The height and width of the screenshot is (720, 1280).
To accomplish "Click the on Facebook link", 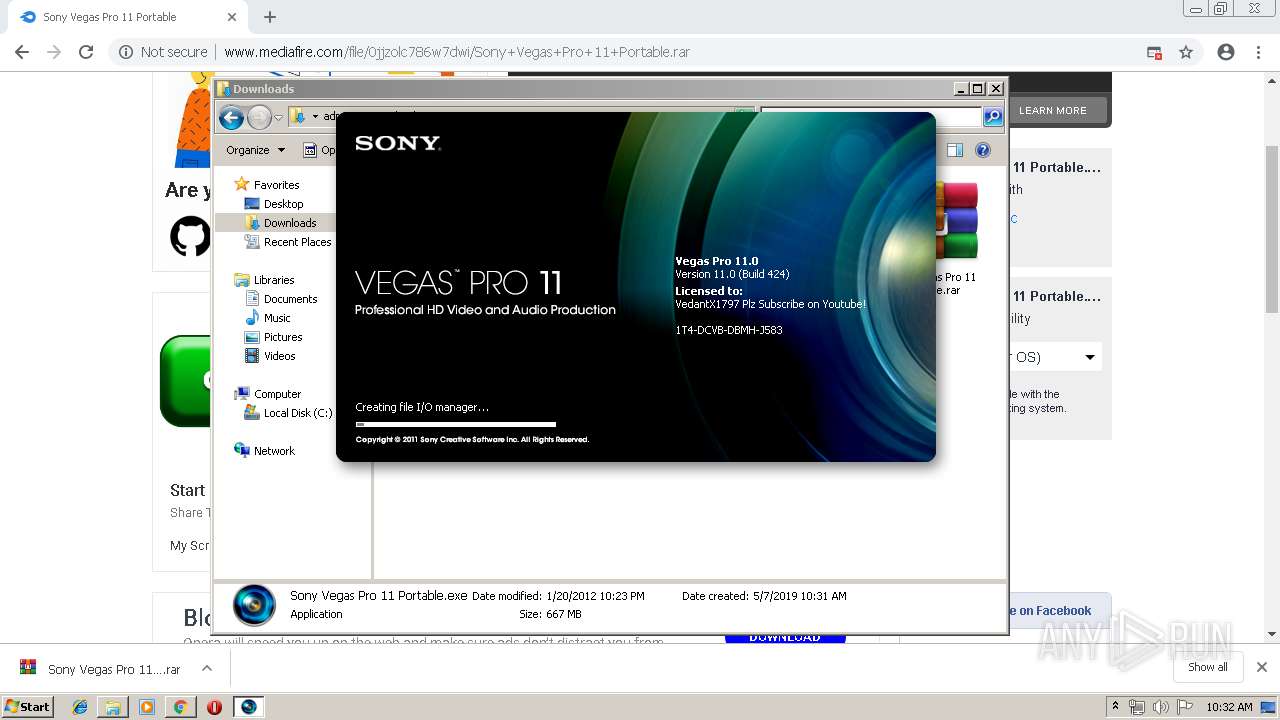I will point(1049,611).
